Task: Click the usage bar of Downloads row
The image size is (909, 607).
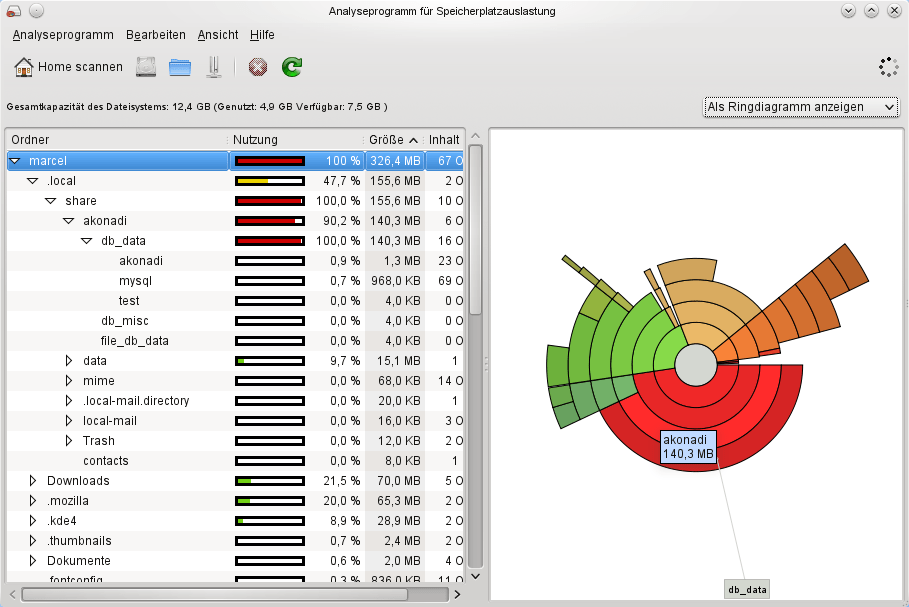Action: (270, 481)
